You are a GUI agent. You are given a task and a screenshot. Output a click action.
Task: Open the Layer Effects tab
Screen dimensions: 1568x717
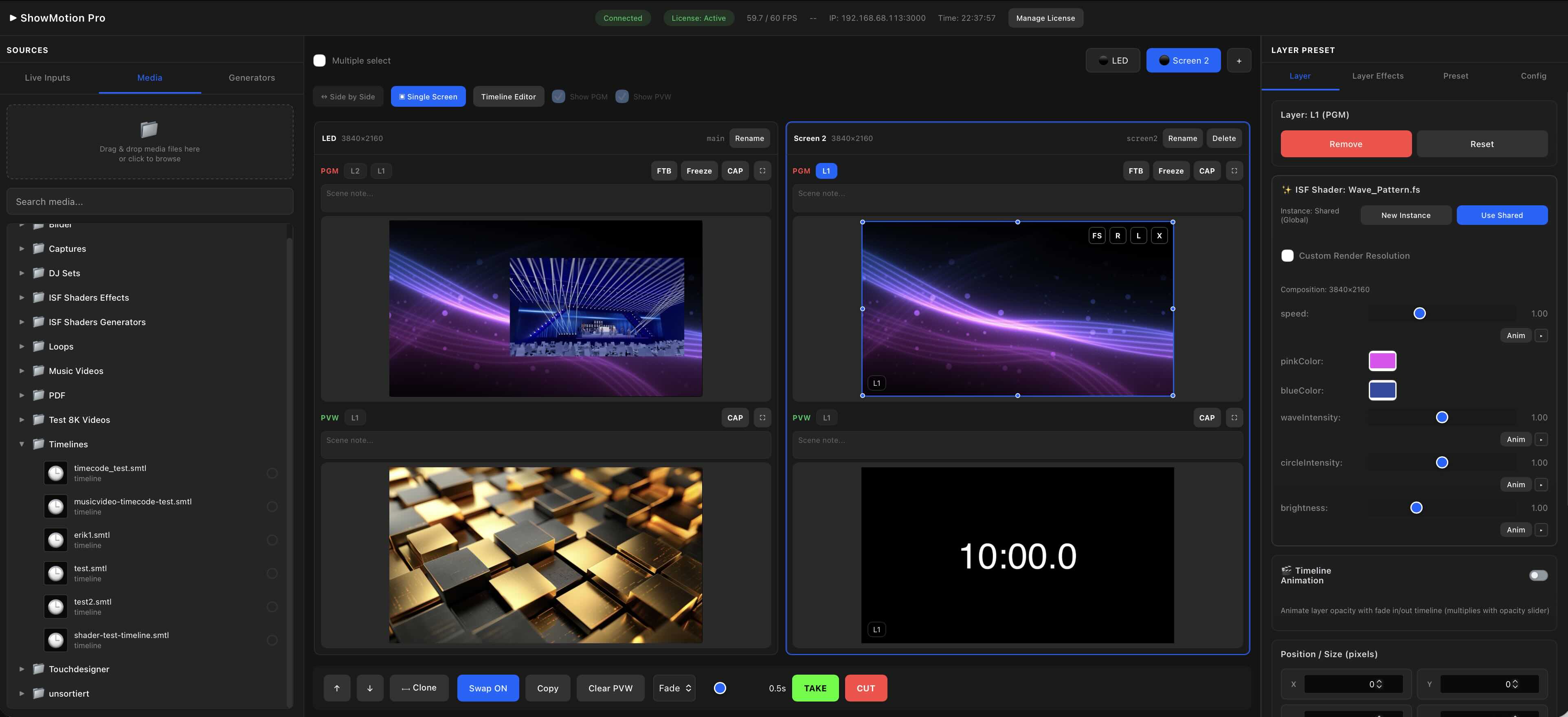[1377, 75]
